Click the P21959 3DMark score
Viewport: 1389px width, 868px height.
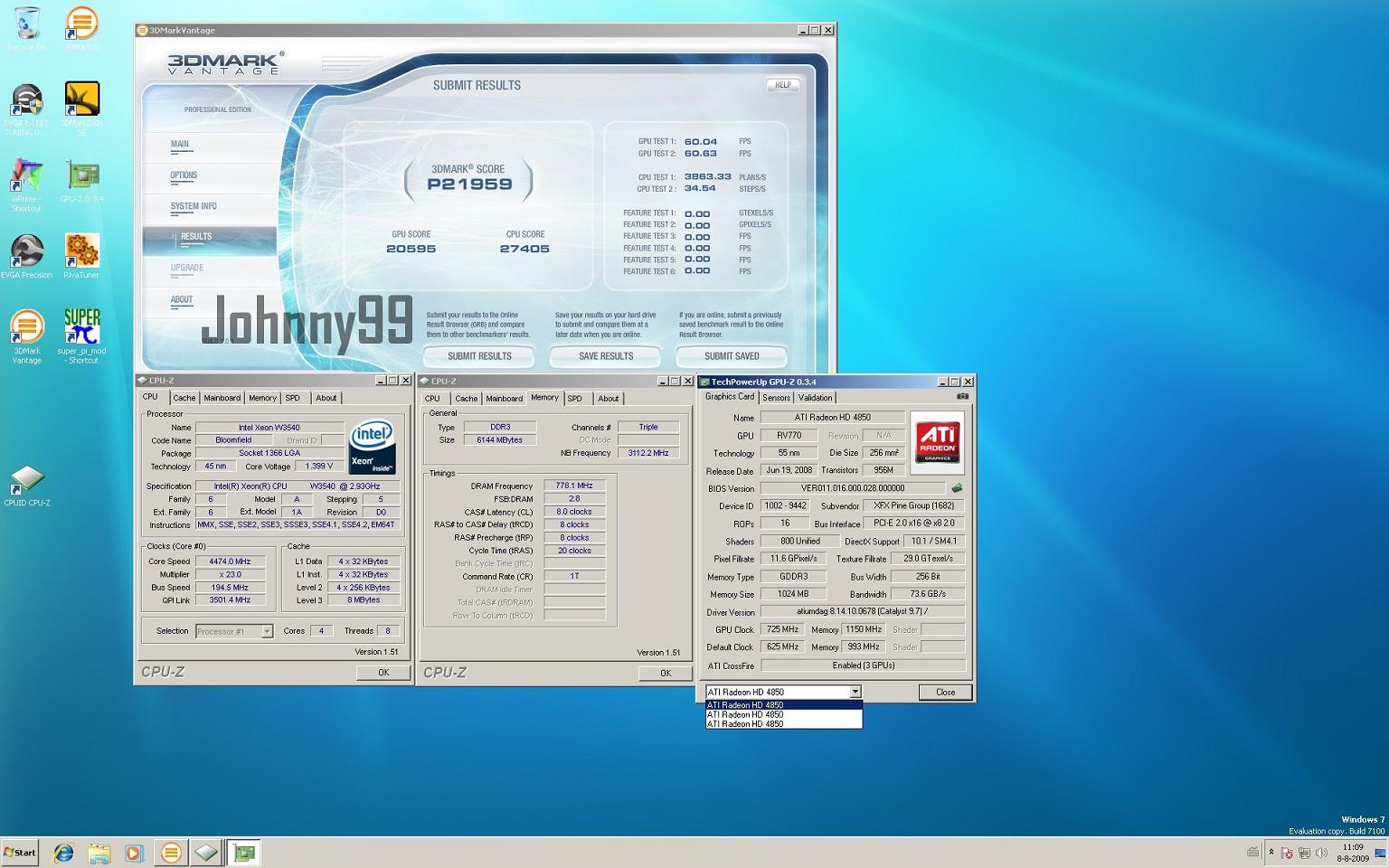pos(469,184)
